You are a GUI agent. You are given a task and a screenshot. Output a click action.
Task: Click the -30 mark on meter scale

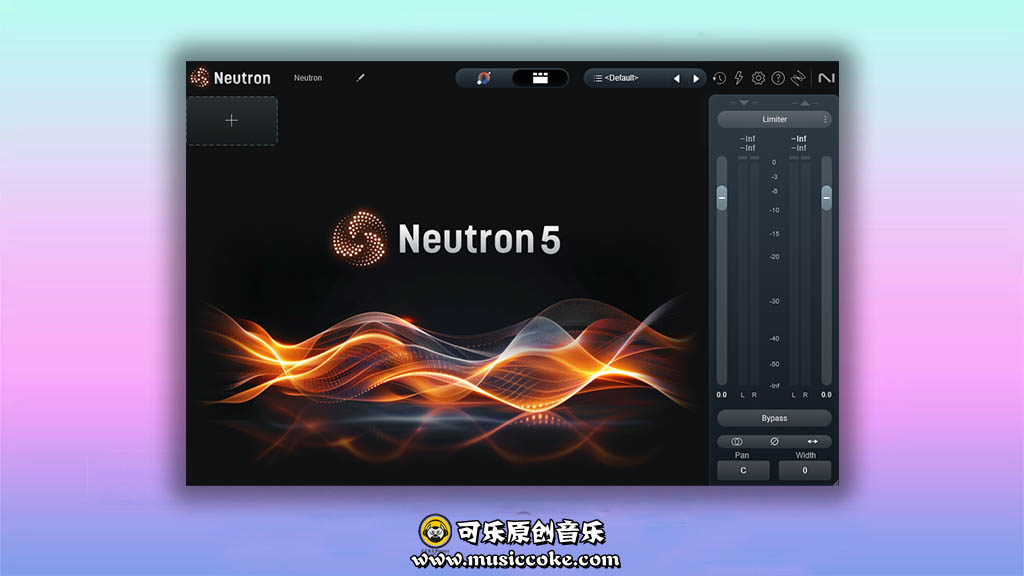pos(774,301)
